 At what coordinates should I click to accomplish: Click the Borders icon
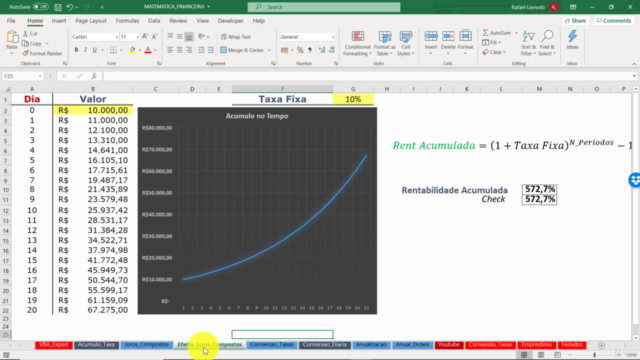pyautogui.click(x=113, y=50)
